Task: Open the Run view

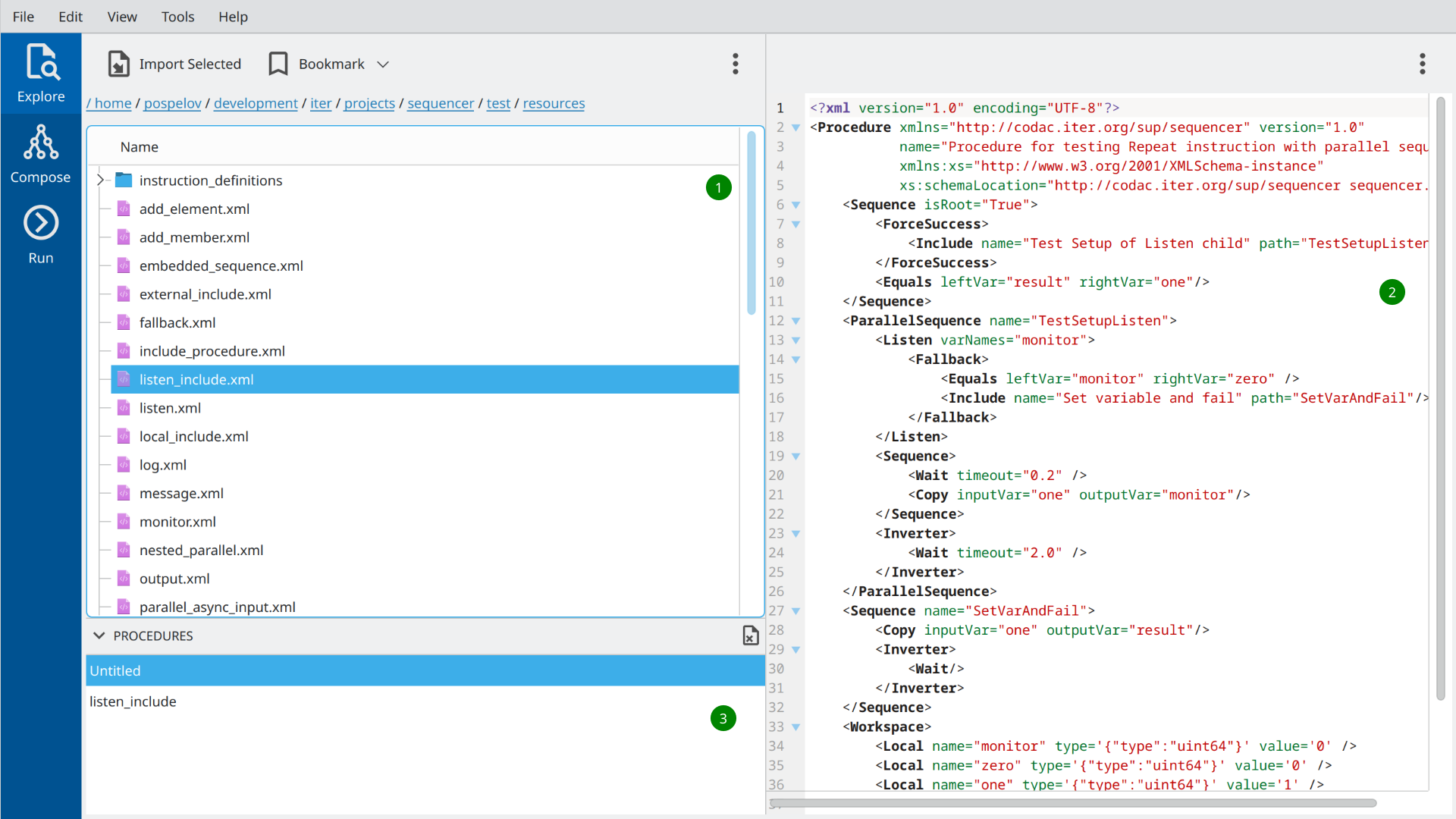Action: pos(41,235)
